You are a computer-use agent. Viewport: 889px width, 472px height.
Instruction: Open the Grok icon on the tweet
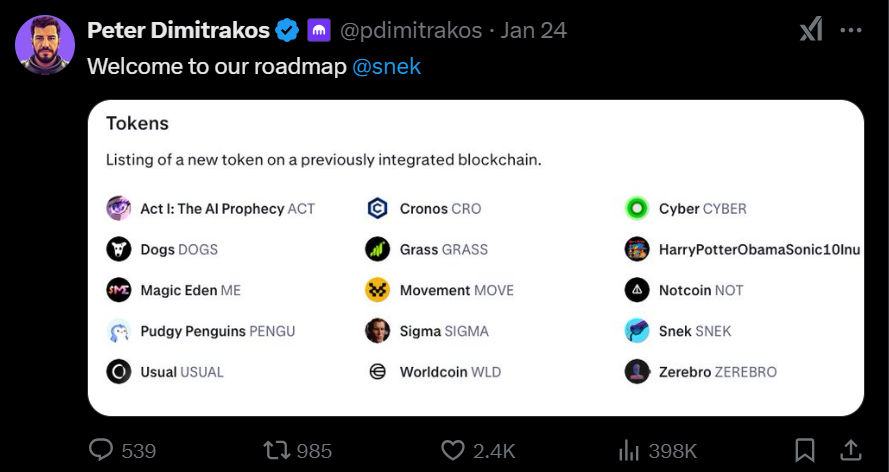(811, 29)
